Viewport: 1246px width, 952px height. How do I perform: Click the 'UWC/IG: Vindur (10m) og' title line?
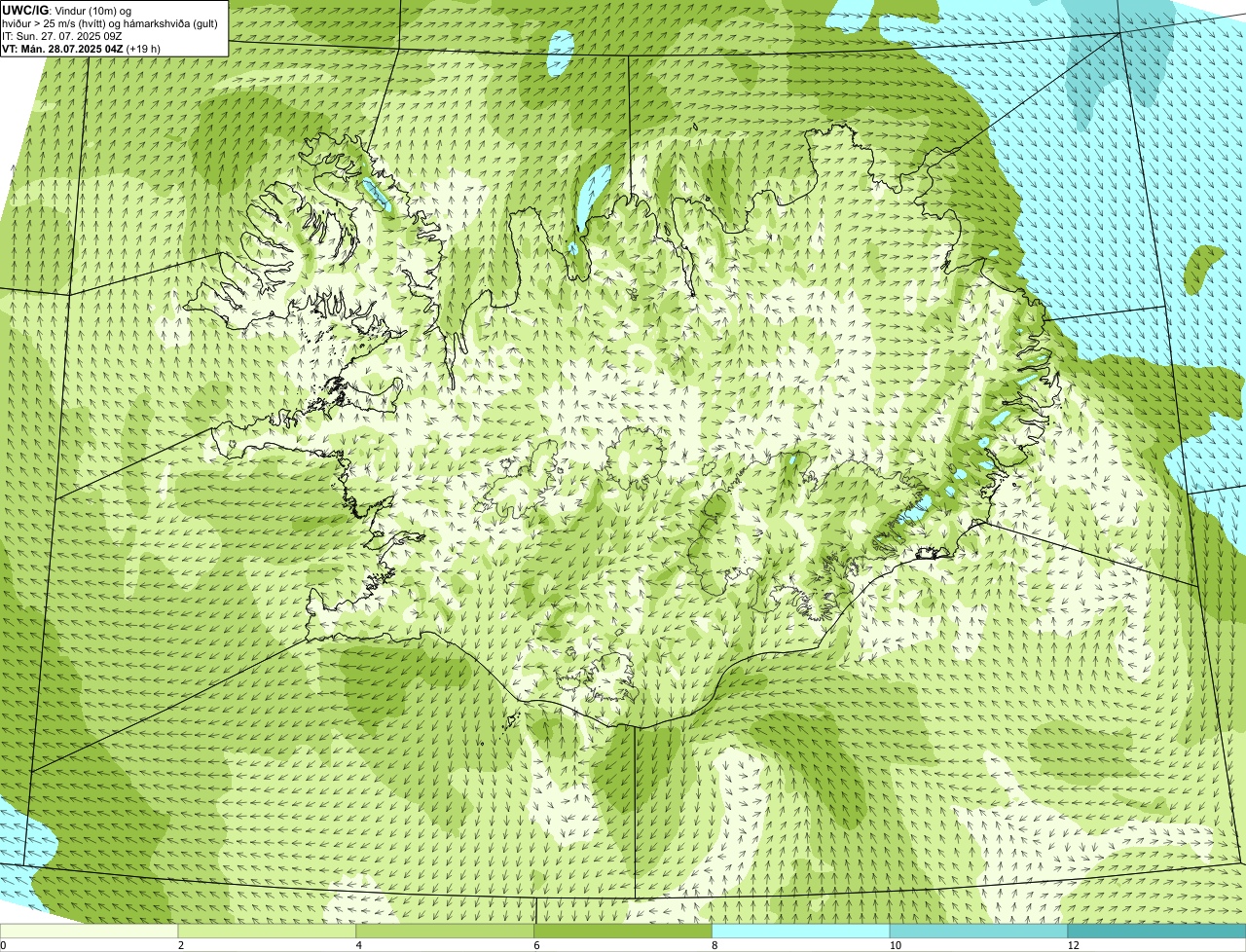[x=67, y=10]
